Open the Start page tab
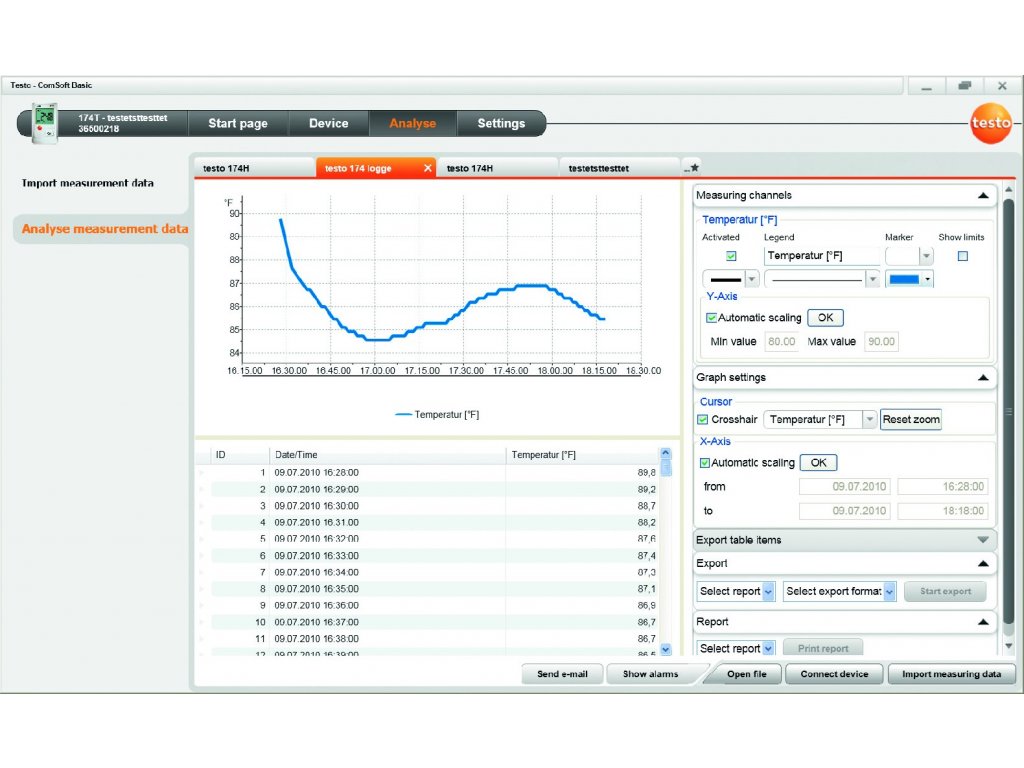The height and width of the screenshot is (768, 1024). click(x=238, y=123)
